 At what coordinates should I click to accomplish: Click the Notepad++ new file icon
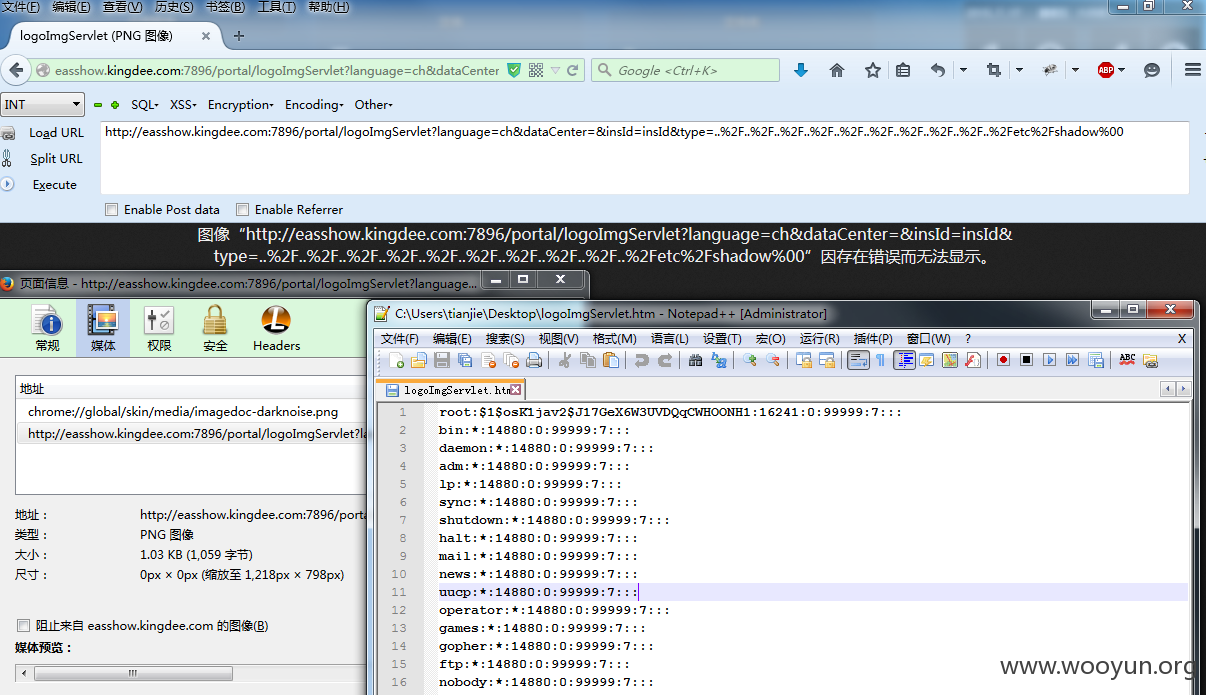point(397,361)
